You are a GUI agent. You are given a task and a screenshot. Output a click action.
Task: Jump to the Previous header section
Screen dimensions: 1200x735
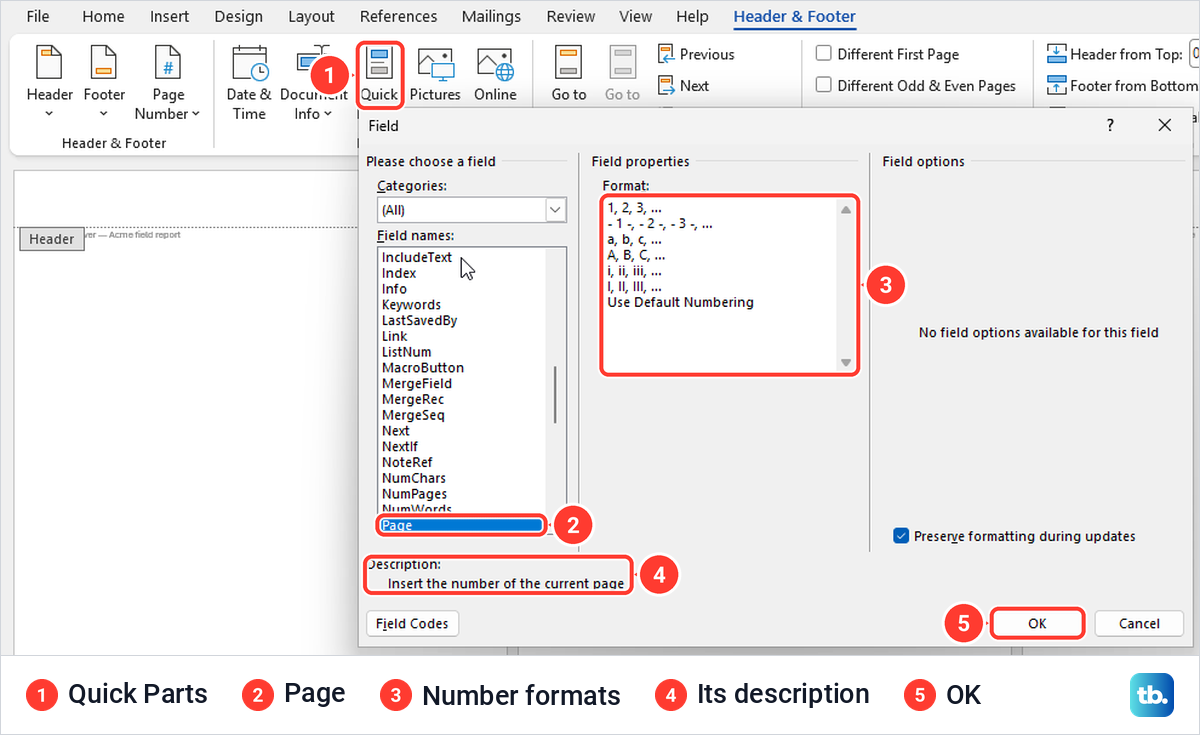(x=696, y=54)
